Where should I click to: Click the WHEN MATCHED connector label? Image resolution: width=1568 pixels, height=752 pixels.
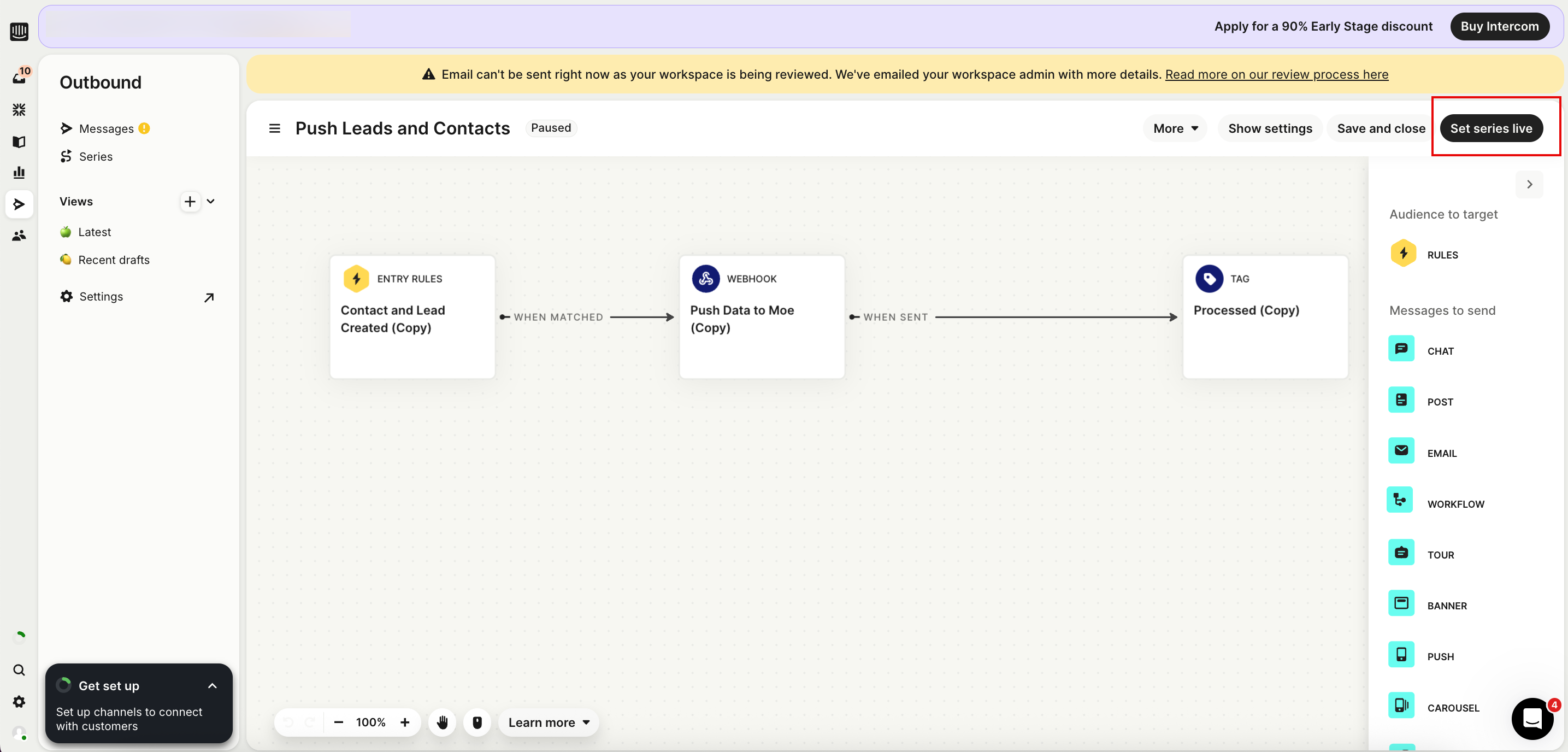(x=558, y=317)
